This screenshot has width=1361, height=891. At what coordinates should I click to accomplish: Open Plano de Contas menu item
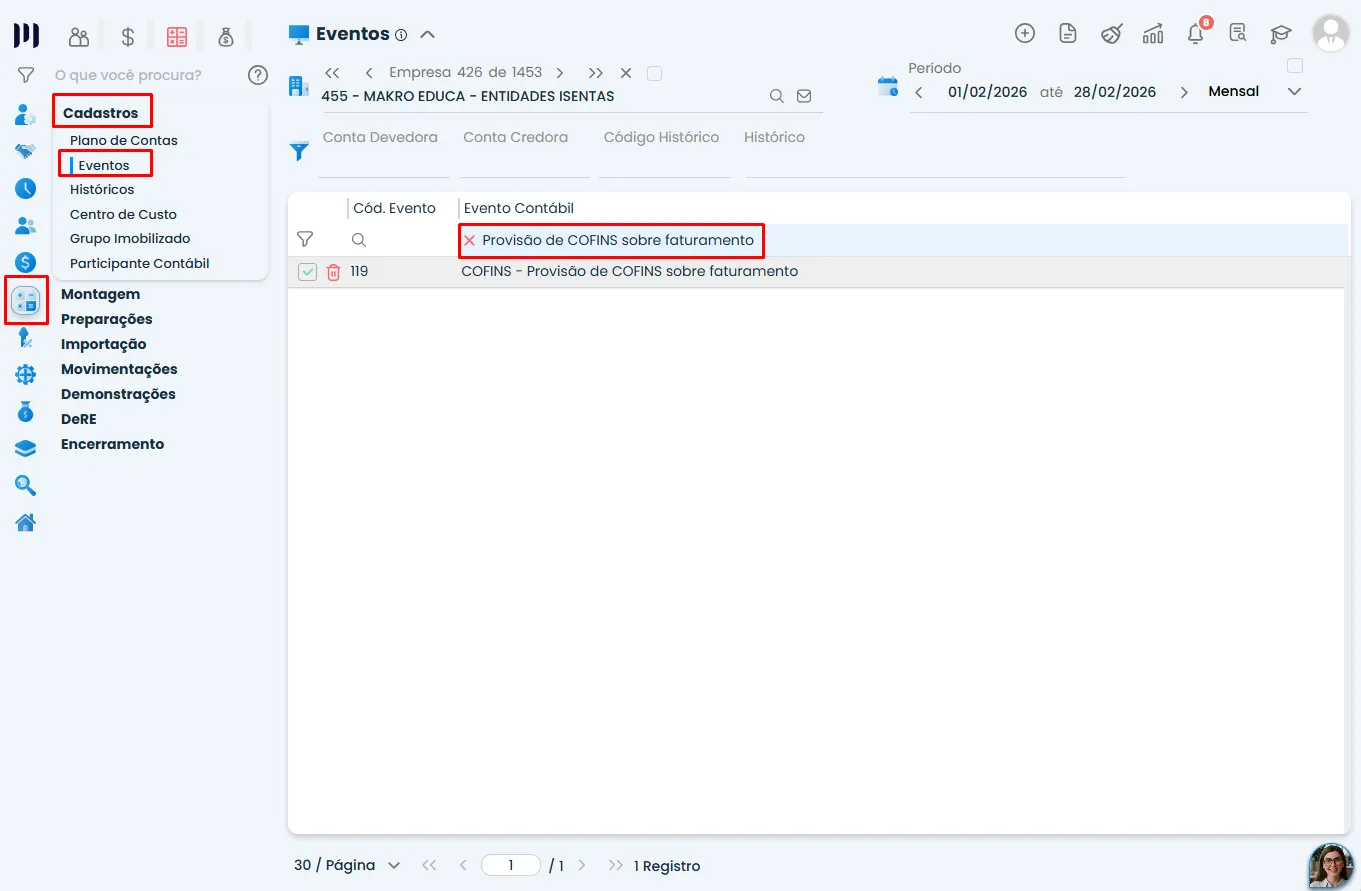pyautogui.click(x=124, y=140)
